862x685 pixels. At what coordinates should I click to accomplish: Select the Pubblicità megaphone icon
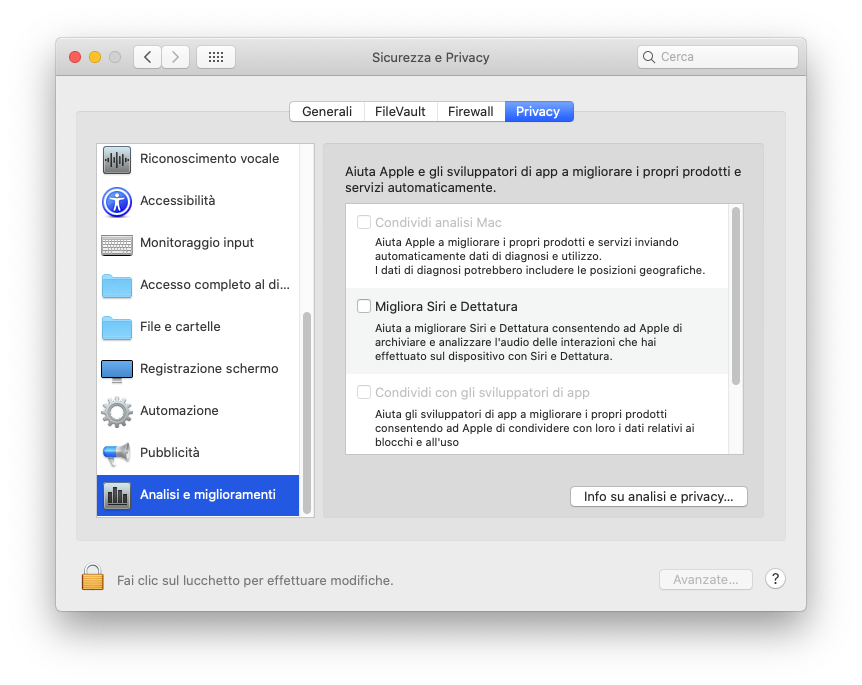pyautogui.click(x=117, y=454)
